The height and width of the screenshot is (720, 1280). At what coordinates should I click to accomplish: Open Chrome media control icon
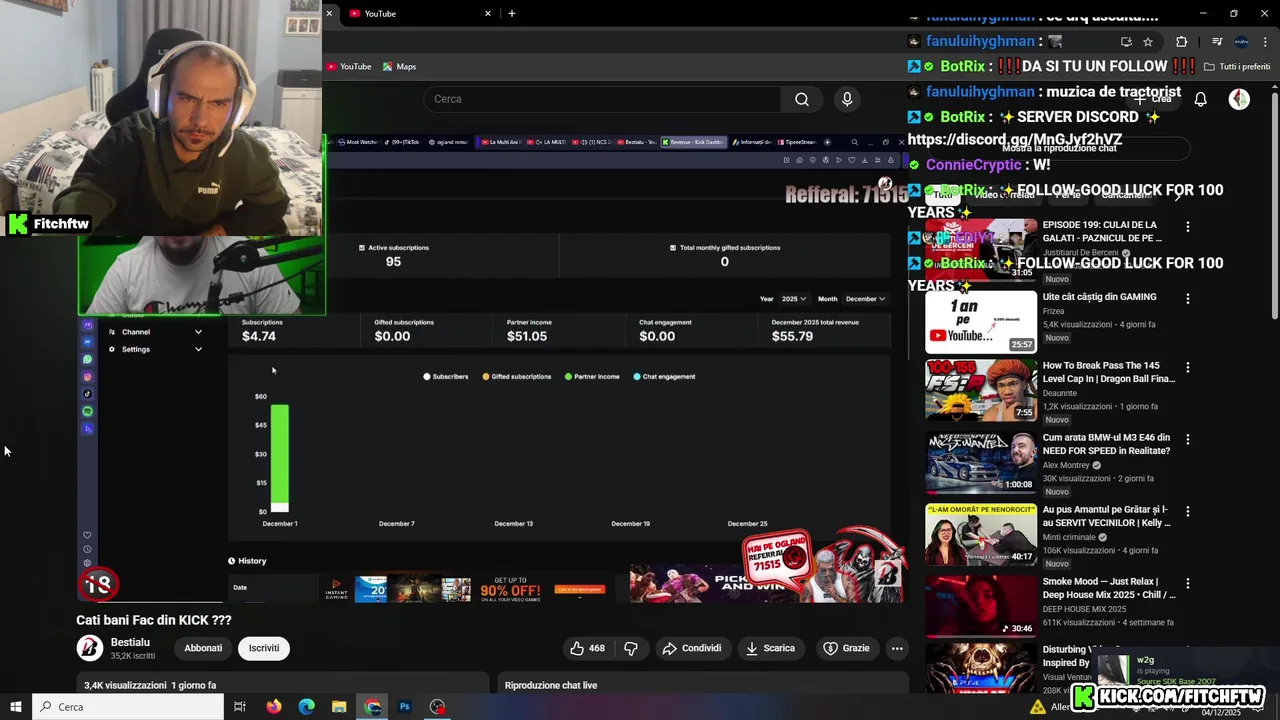1217,42
